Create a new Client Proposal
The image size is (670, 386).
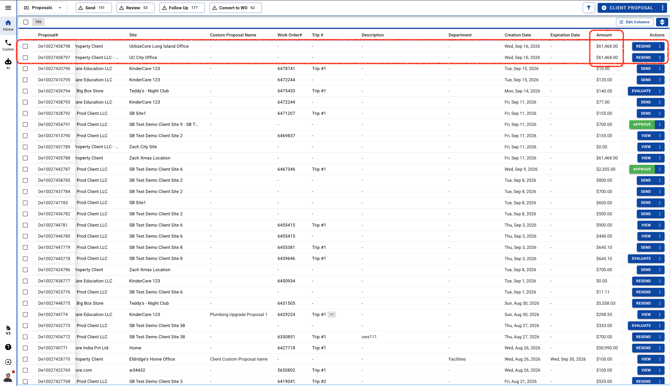628,8
